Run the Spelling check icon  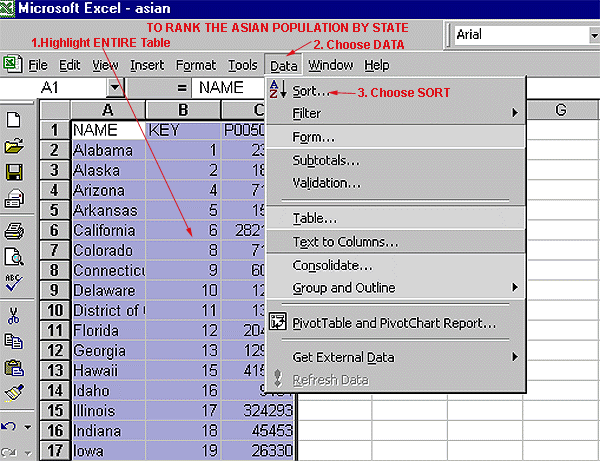click(x=14, y=283)
